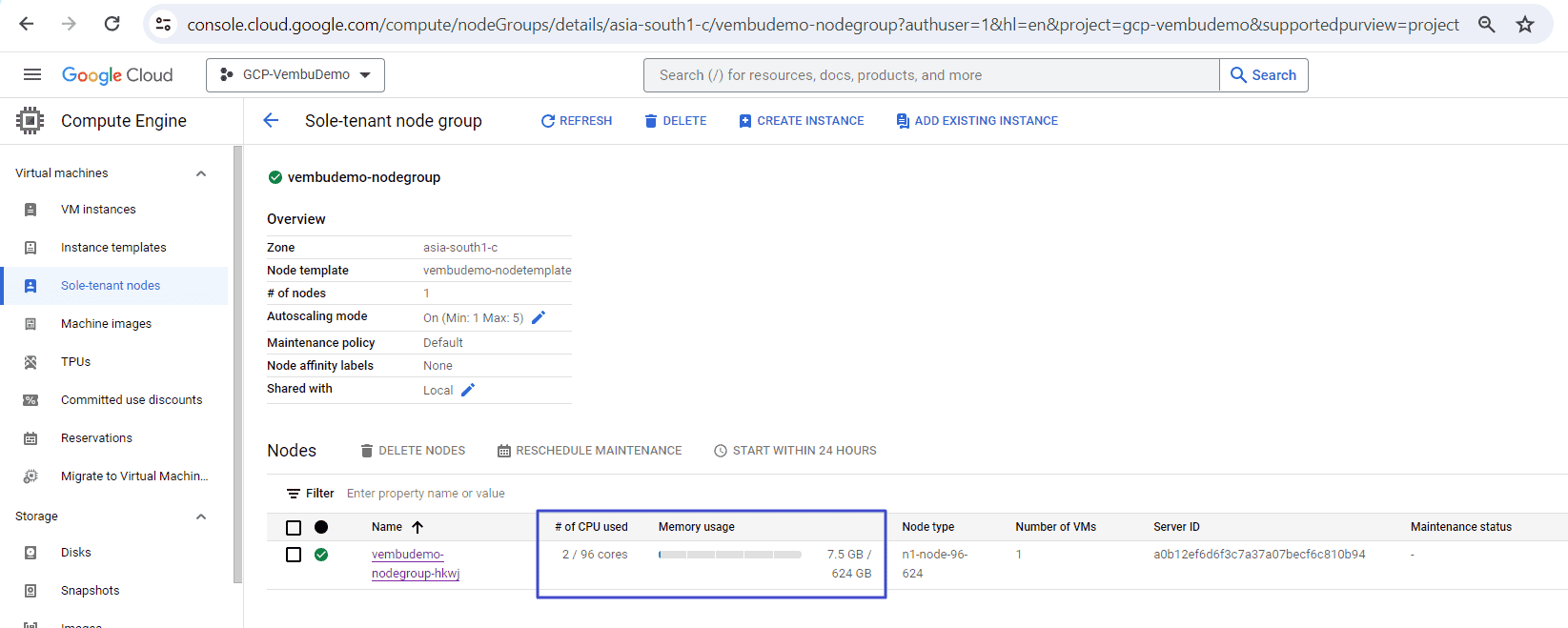The image size is (1568, 628).
Task: Click the Node type column header
Action: click(927, 527)
